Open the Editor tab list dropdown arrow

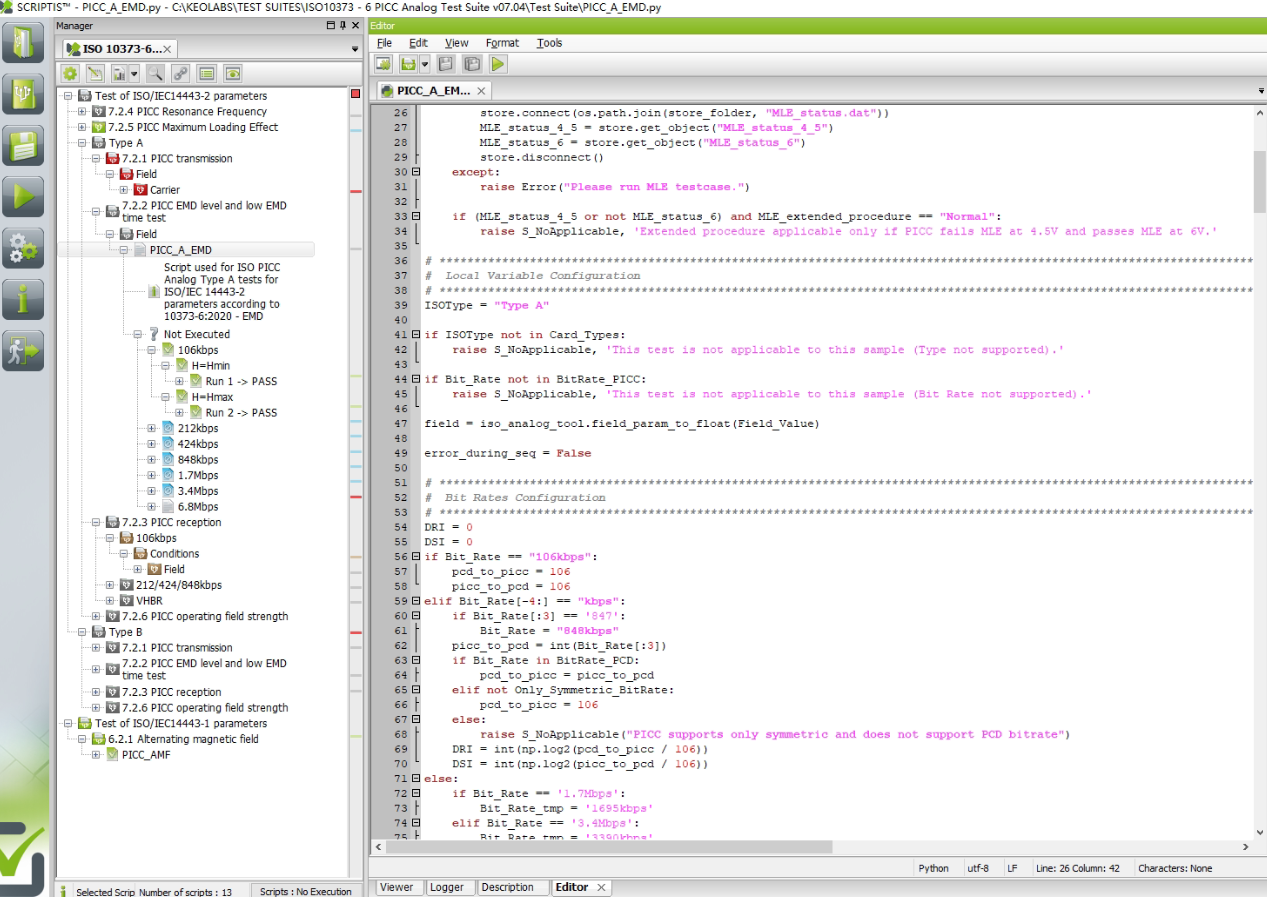coord(1260,91)
